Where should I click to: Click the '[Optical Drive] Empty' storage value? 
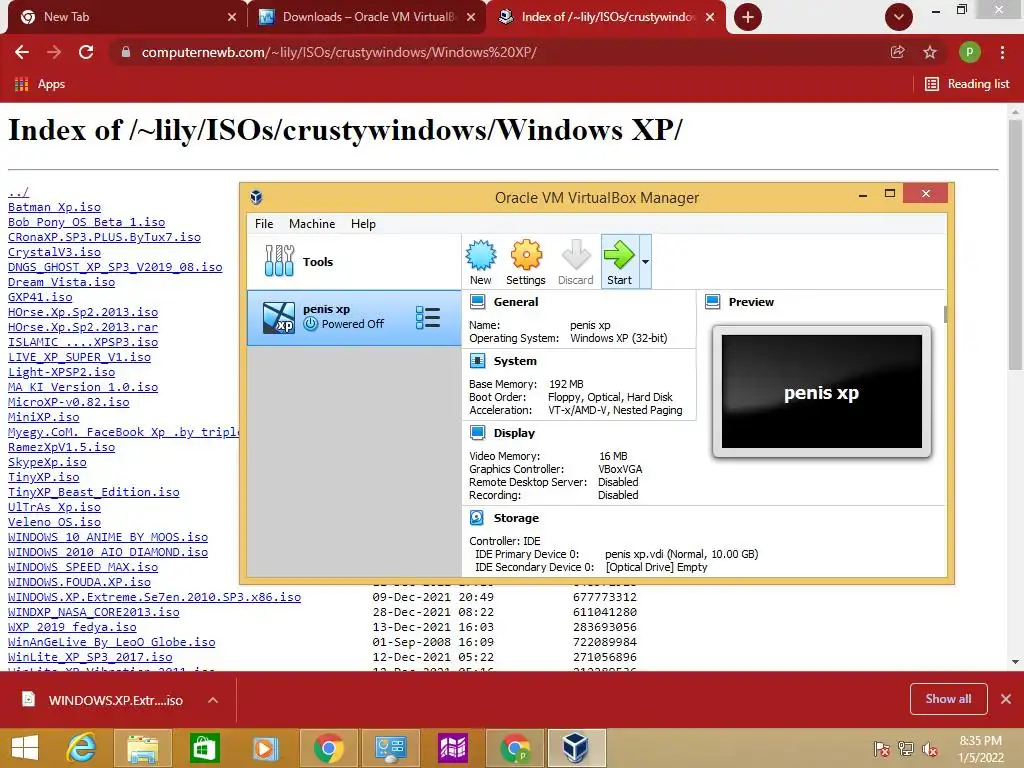tap(656, 567)
